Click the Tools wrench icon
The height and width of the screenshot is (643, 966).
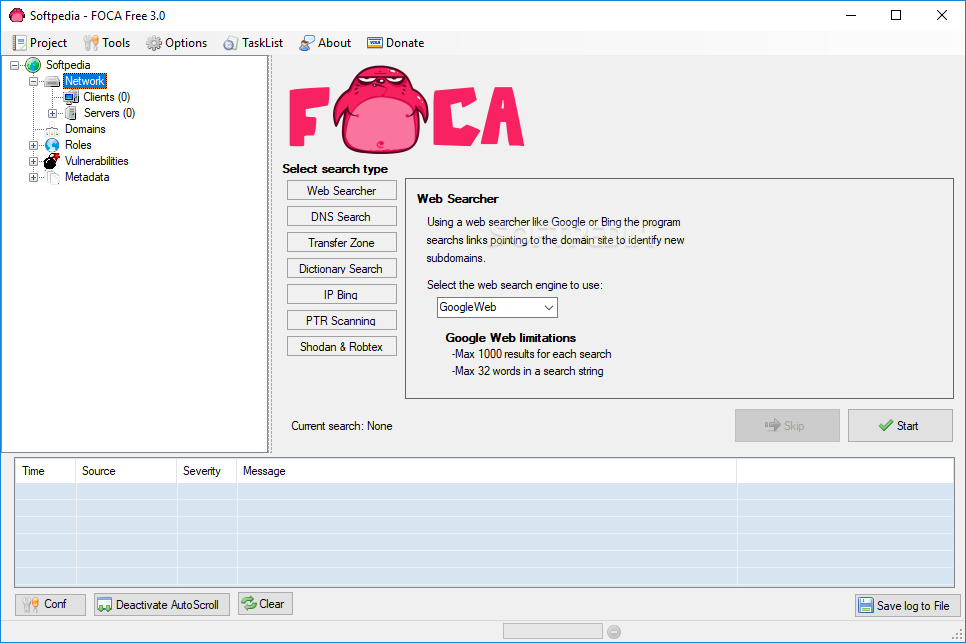pos(91,43)
